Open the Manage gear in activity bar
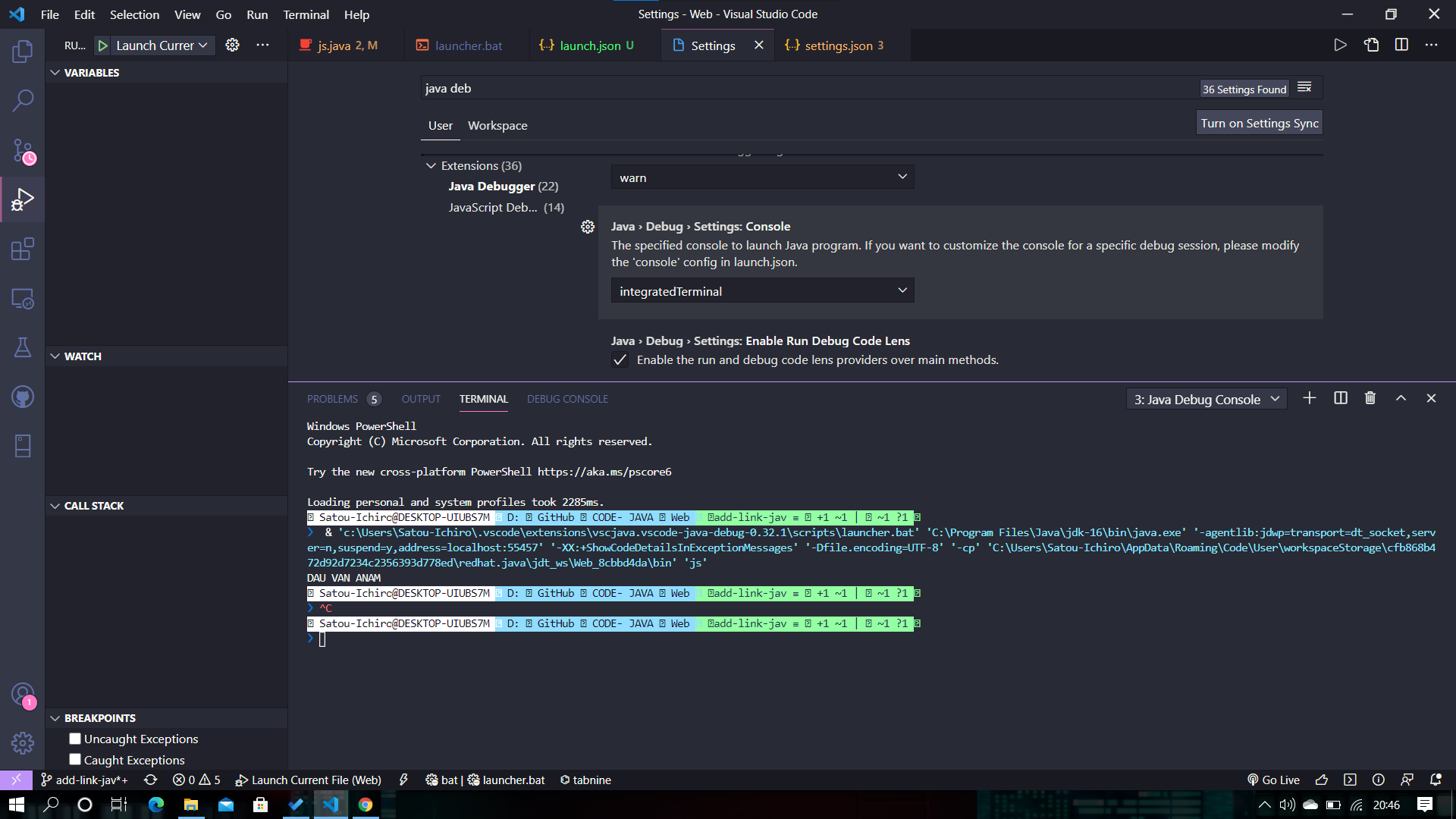Image resolution: width=1456 pixels, height=819 pixels. pos(23,743)
